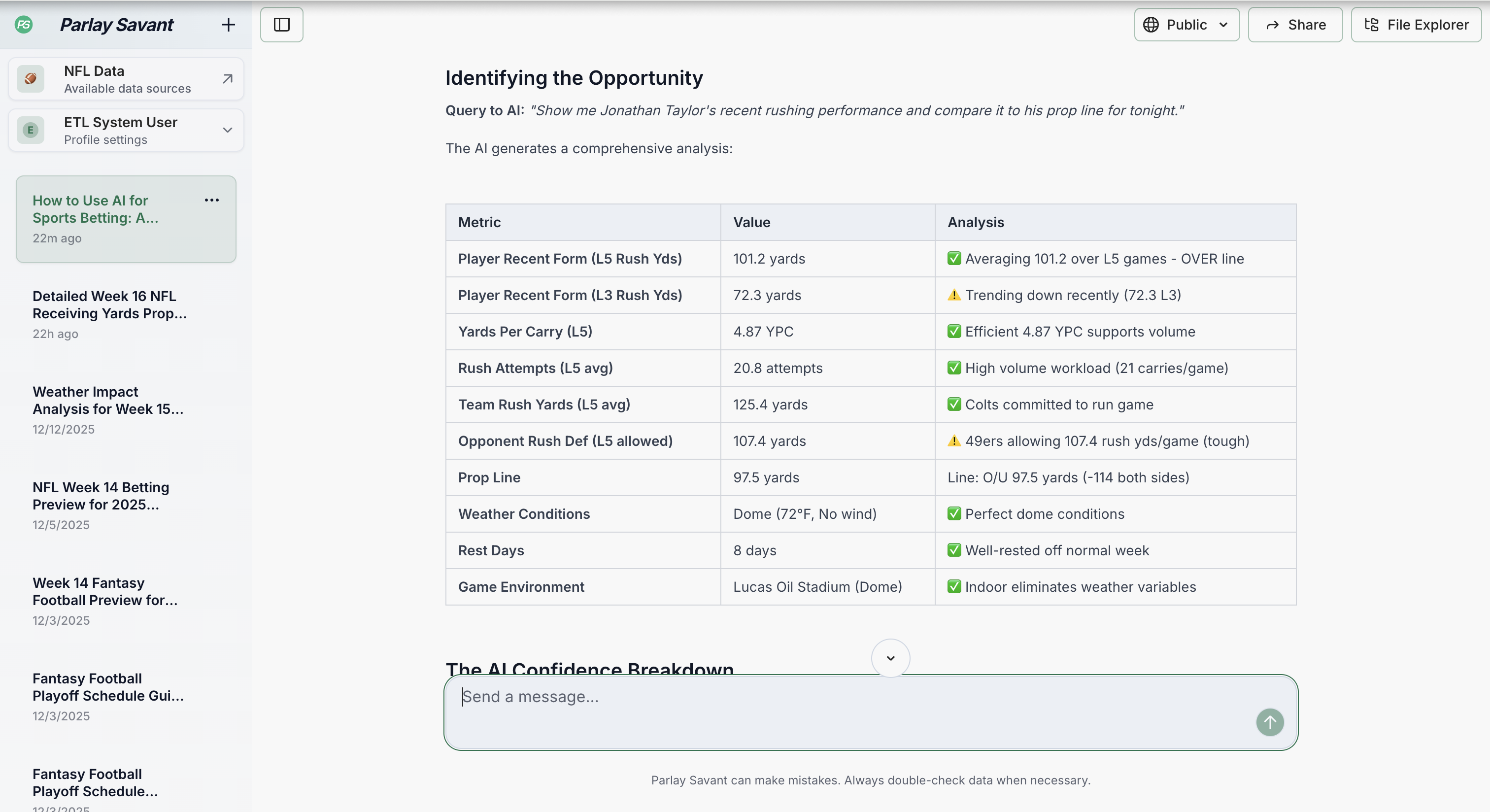The width and height of the screenshot is (1490, 812).
Task: Open Detailed Week 16 NFL Receiving chat
Action: (x=126, y=315)
